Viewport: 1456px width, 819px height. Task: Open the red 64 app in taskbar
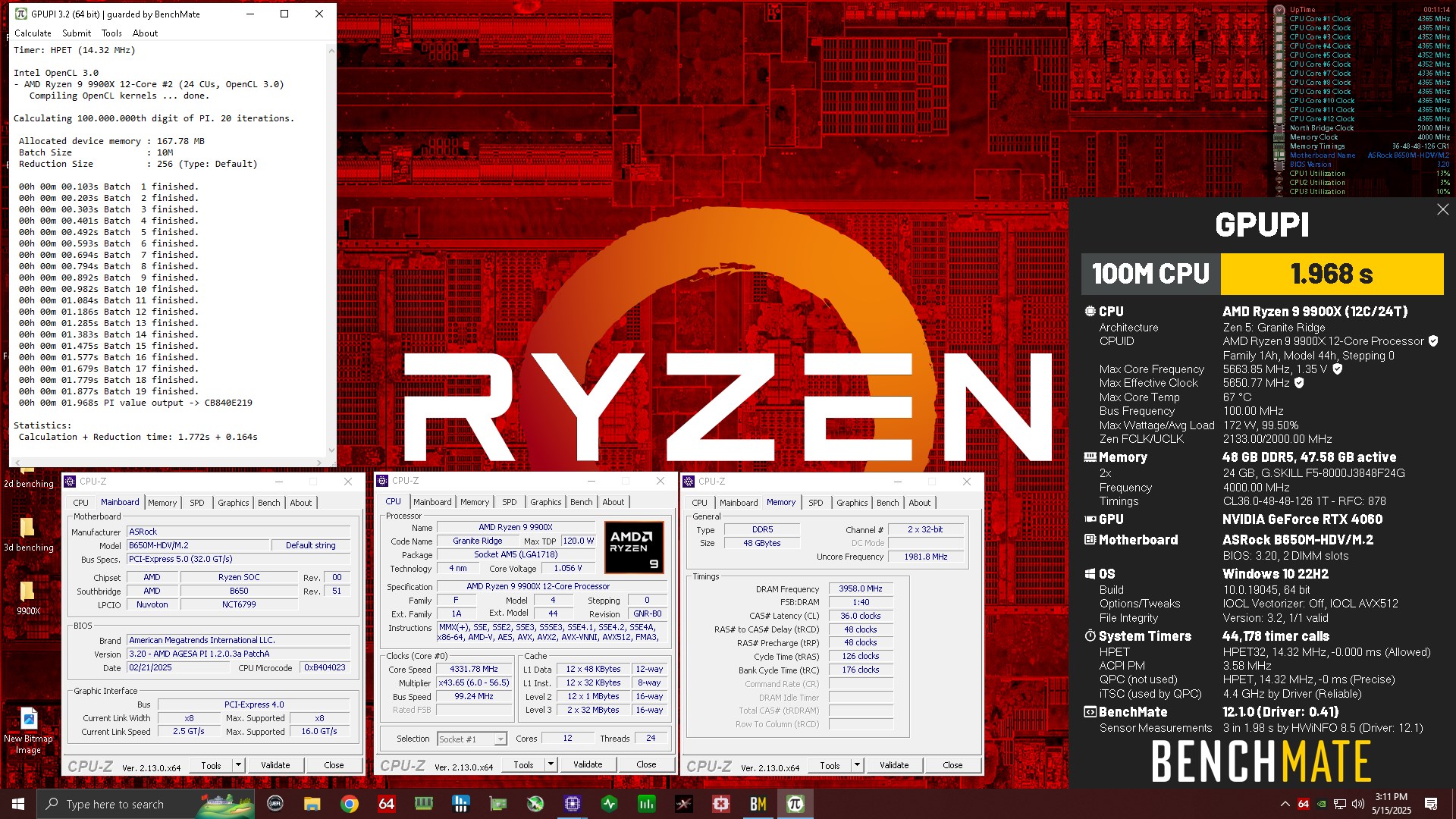(x=387, y=804)
